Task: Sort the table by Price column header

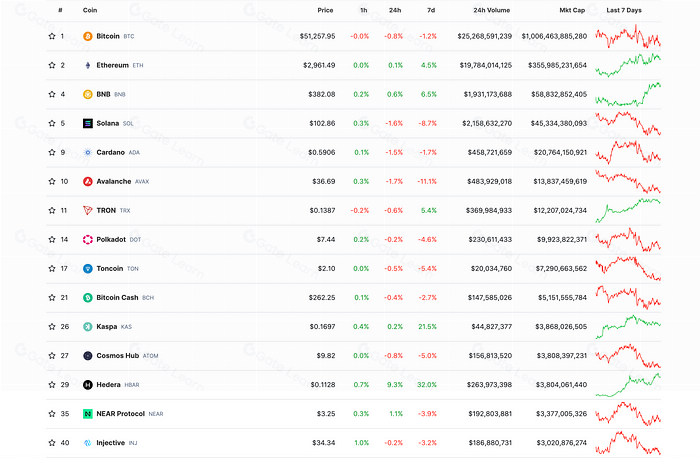Action: point(325,10)
